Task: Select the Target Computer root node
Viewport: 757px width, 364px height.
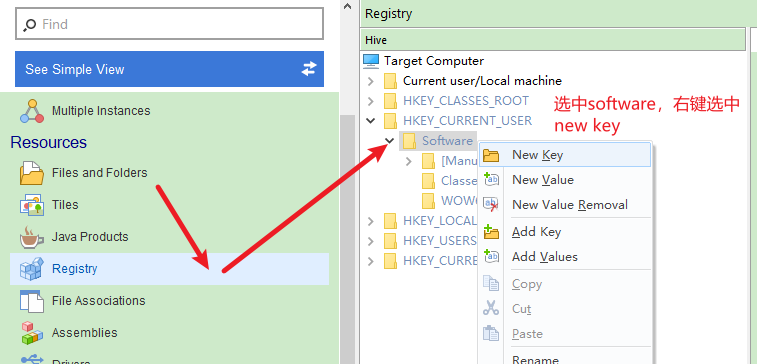Action: pyautogui.click(x=434, y=61)
